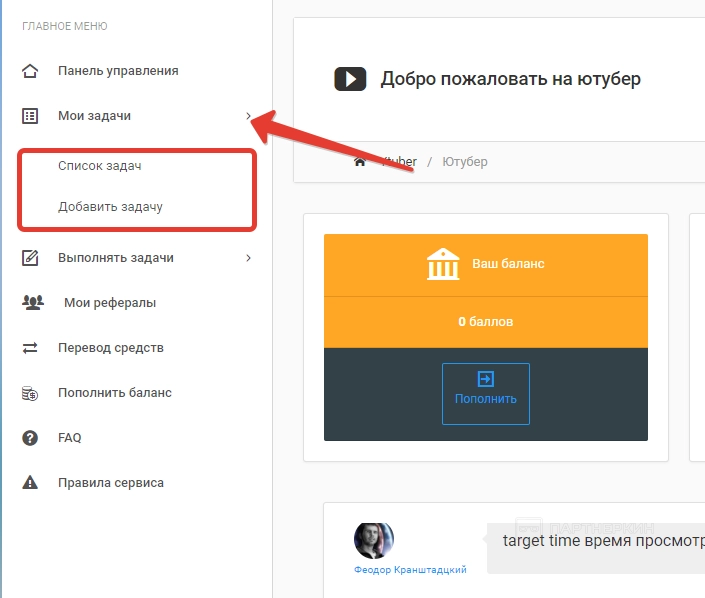Click the question mark FAQ icon
705x598 pixels.
(x=30, y=438)
